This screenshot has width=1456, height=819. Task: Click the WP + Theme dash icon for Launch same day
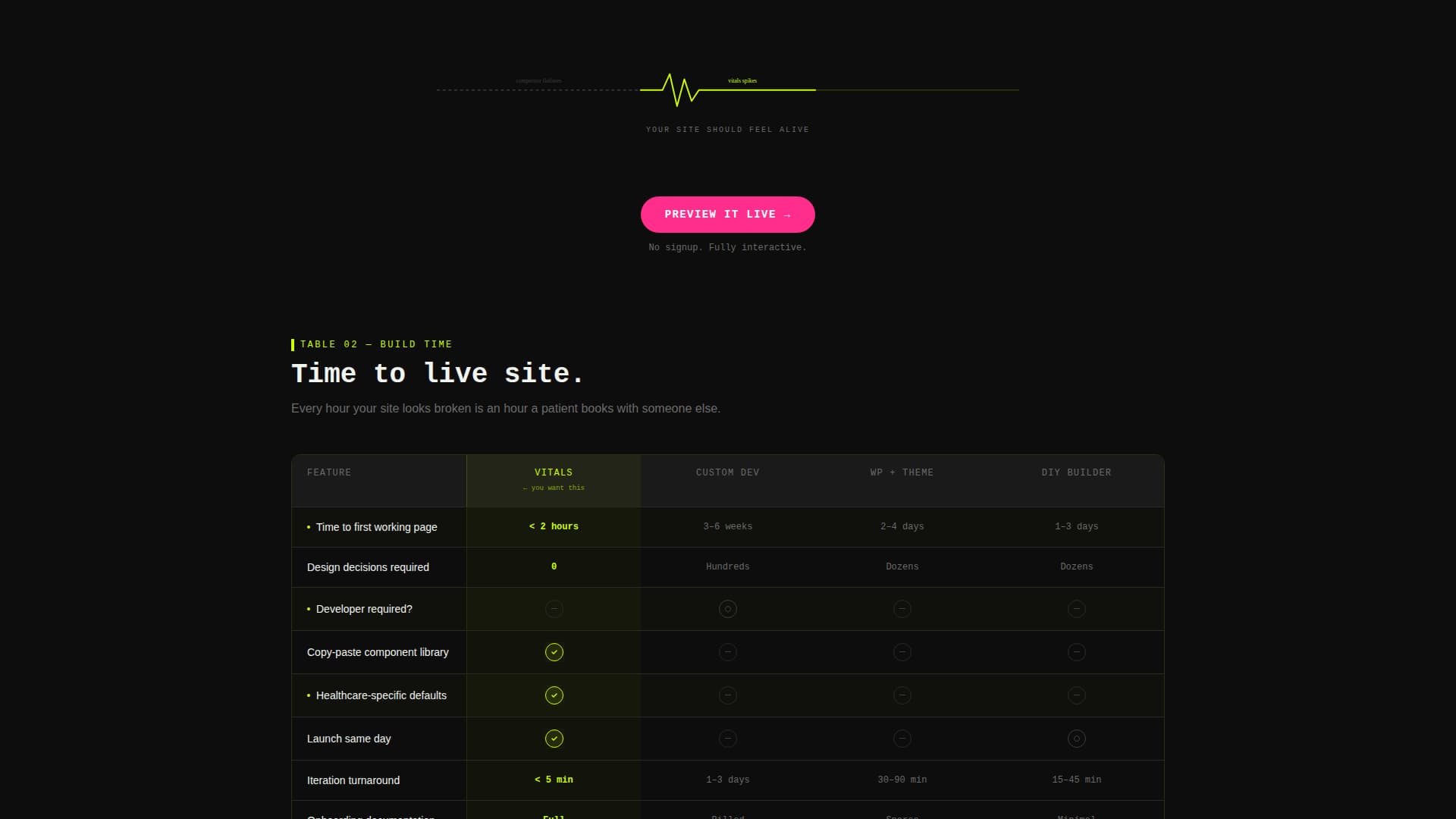[x=902, y=739]
